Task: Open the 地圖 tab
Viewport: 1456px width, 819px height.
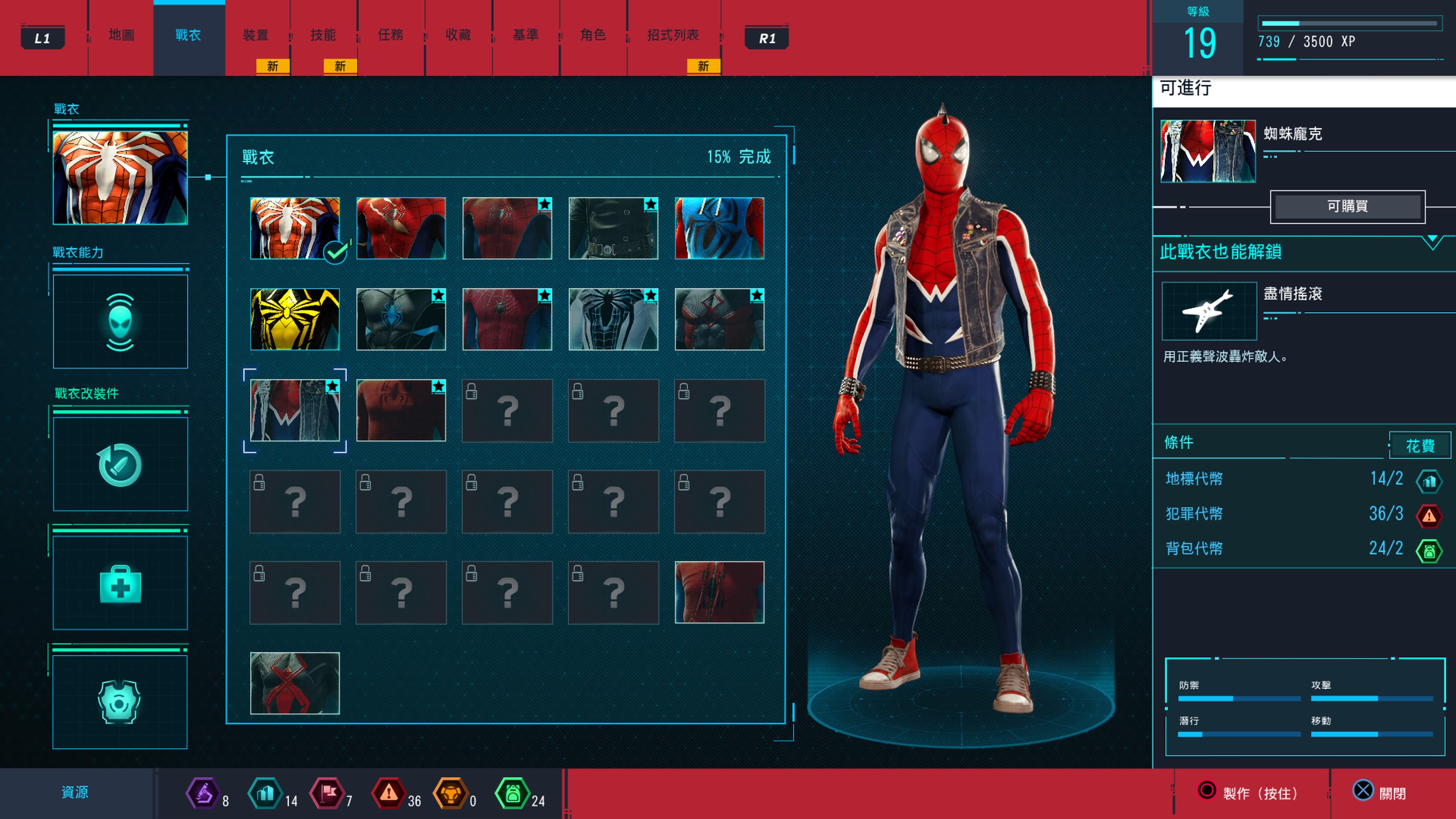Action: tap(121, 35)
